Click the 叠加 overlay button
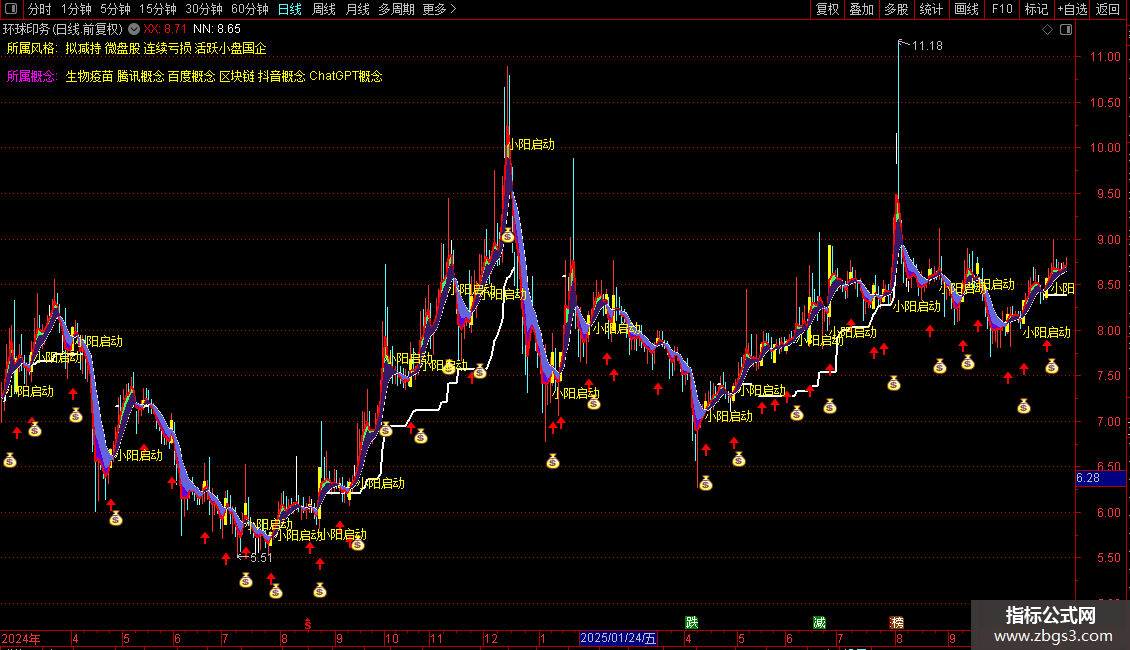This screenshot has height=650, width=1130. click(x=861, y=9)
